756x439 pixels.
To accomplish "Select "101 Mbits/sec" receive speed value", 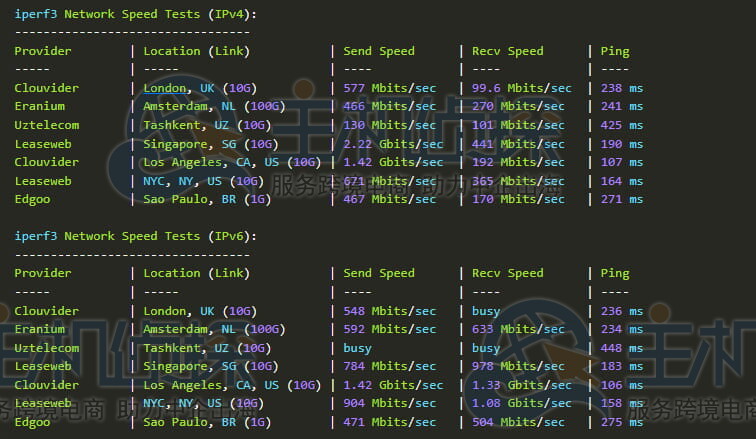I will click(518, 125).
